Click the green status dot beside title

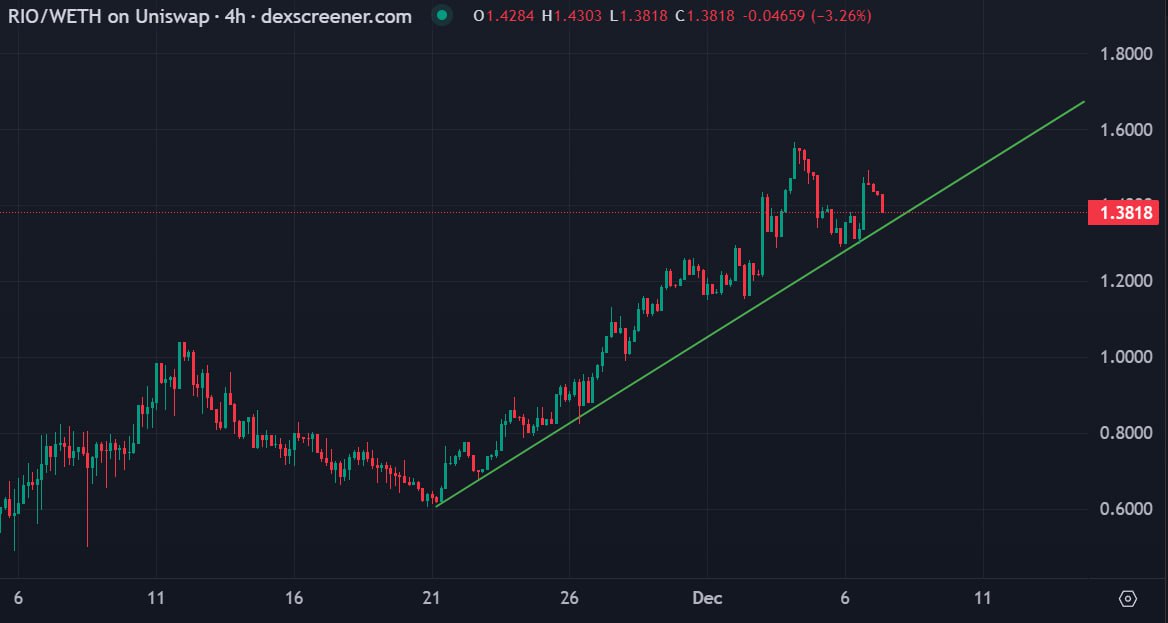click(443, 16)
